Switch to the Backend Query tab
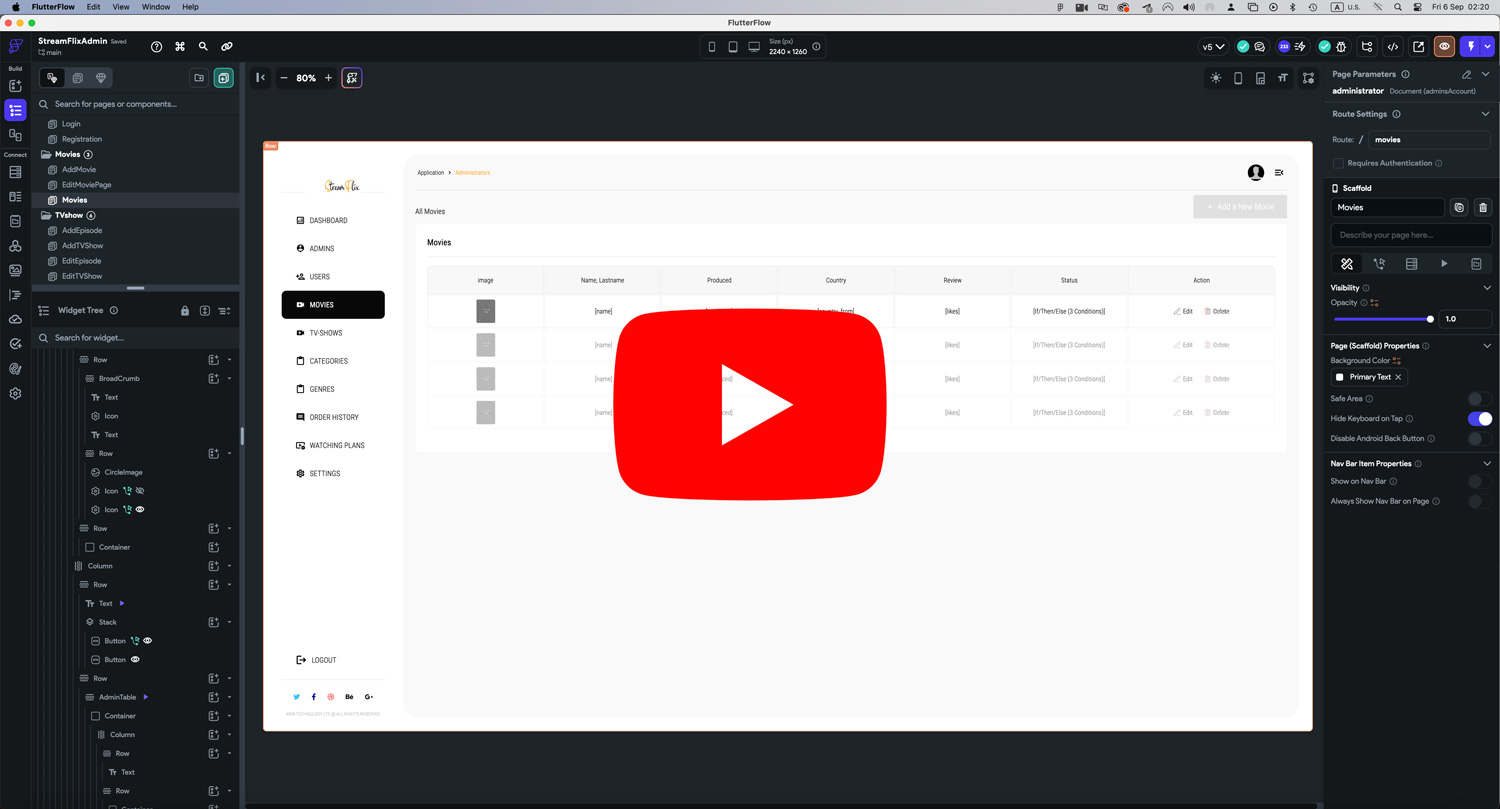 point(1411,264)
